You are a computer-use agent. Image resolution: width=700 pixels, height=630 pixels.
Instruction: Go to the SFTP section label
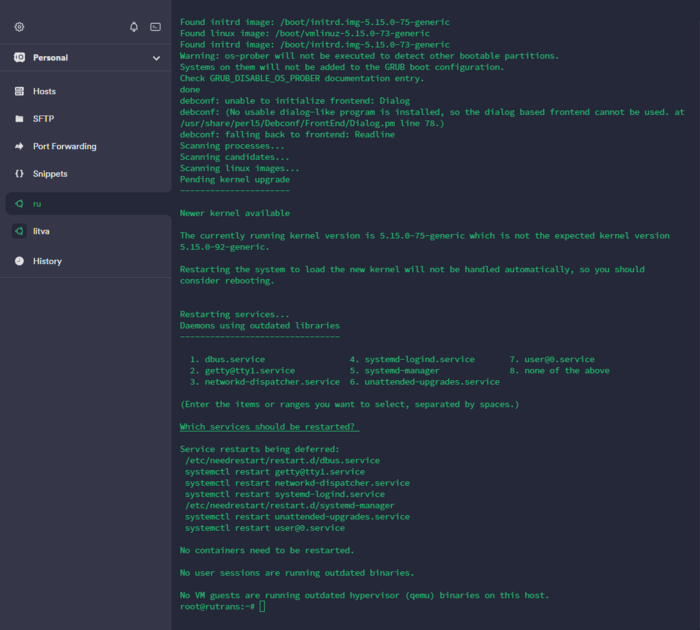pyautogui.click(x=43, y=118)
